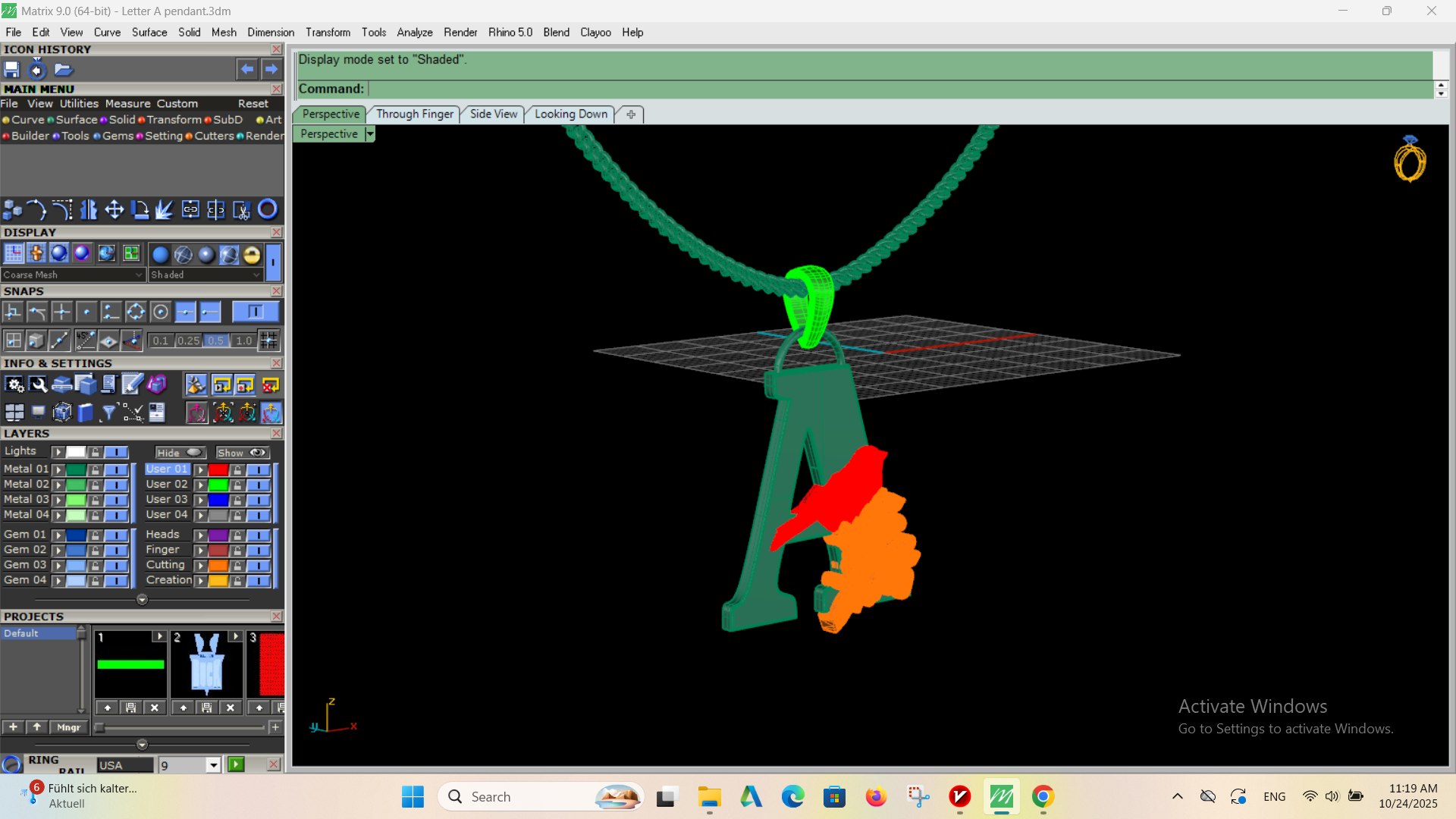
Task: Open file via folder icon in Icon History
Action: pos(63,70)
